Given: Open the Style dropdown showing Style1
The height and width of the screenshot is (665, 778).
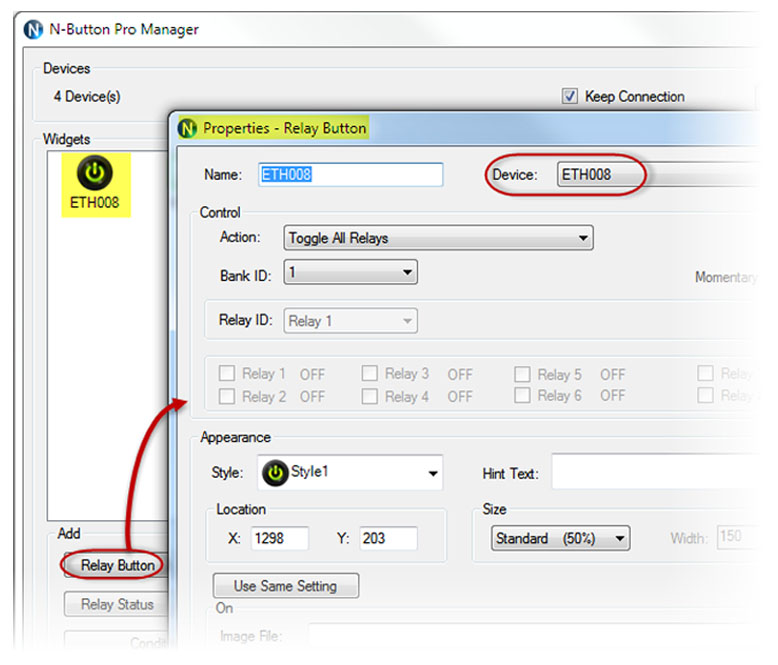Looking at the screenshot, I should point(350,472).
